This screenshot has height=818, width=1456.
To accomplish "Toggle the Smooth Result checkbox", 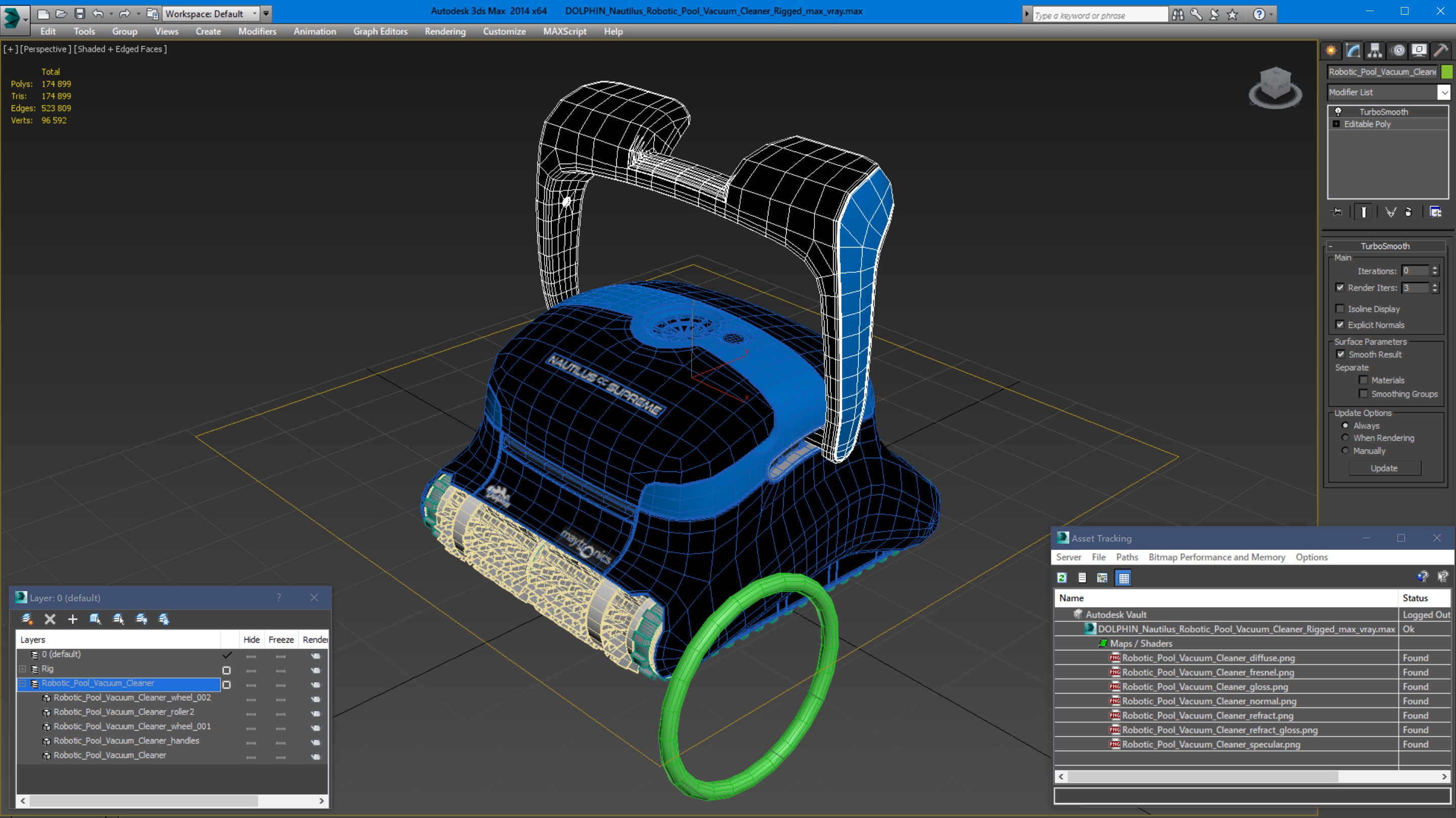I will [1341, 354].
